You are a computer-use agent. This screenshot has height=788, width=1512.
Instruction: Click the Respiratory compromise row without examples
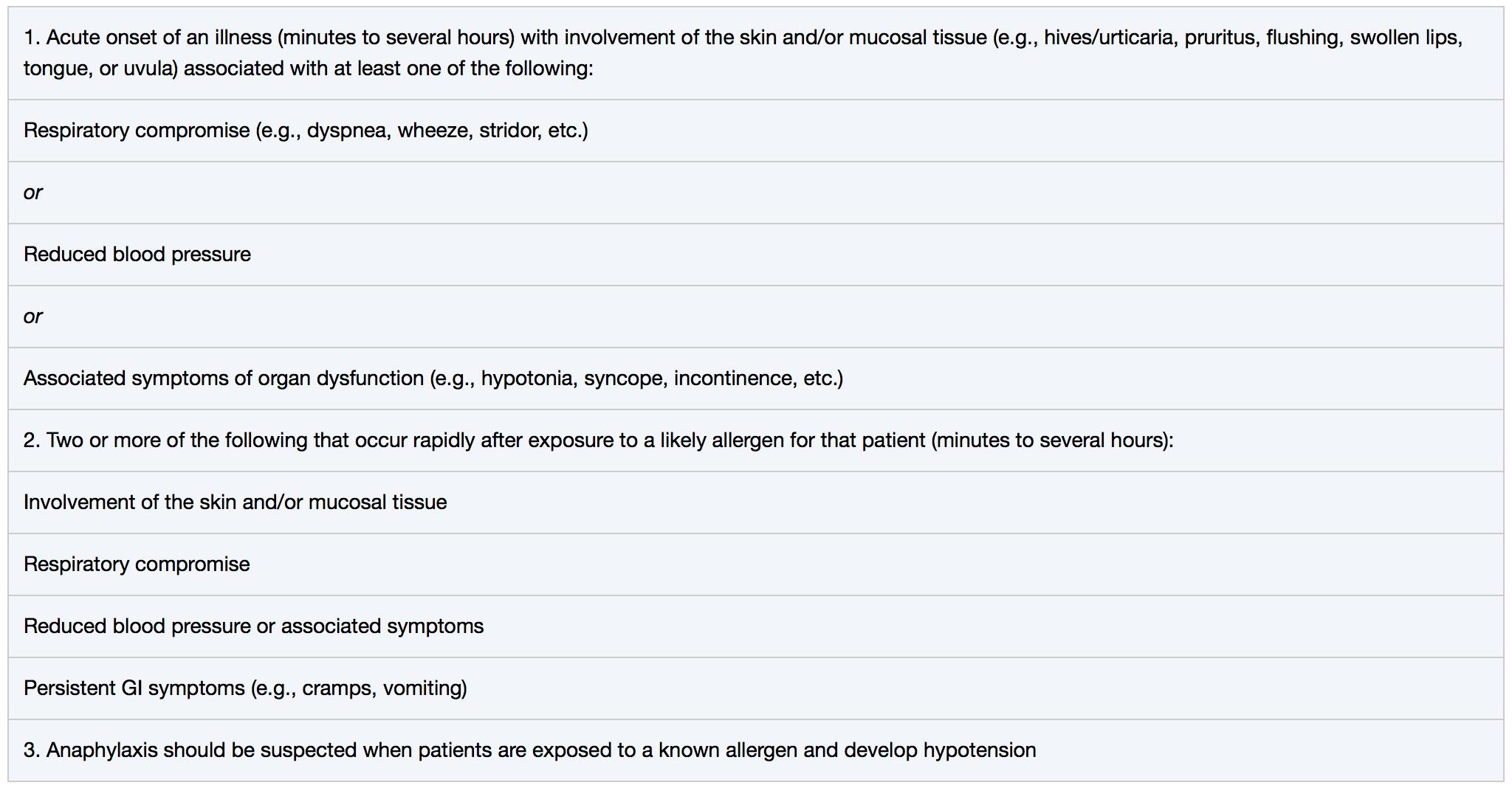(x=137, y=564)
